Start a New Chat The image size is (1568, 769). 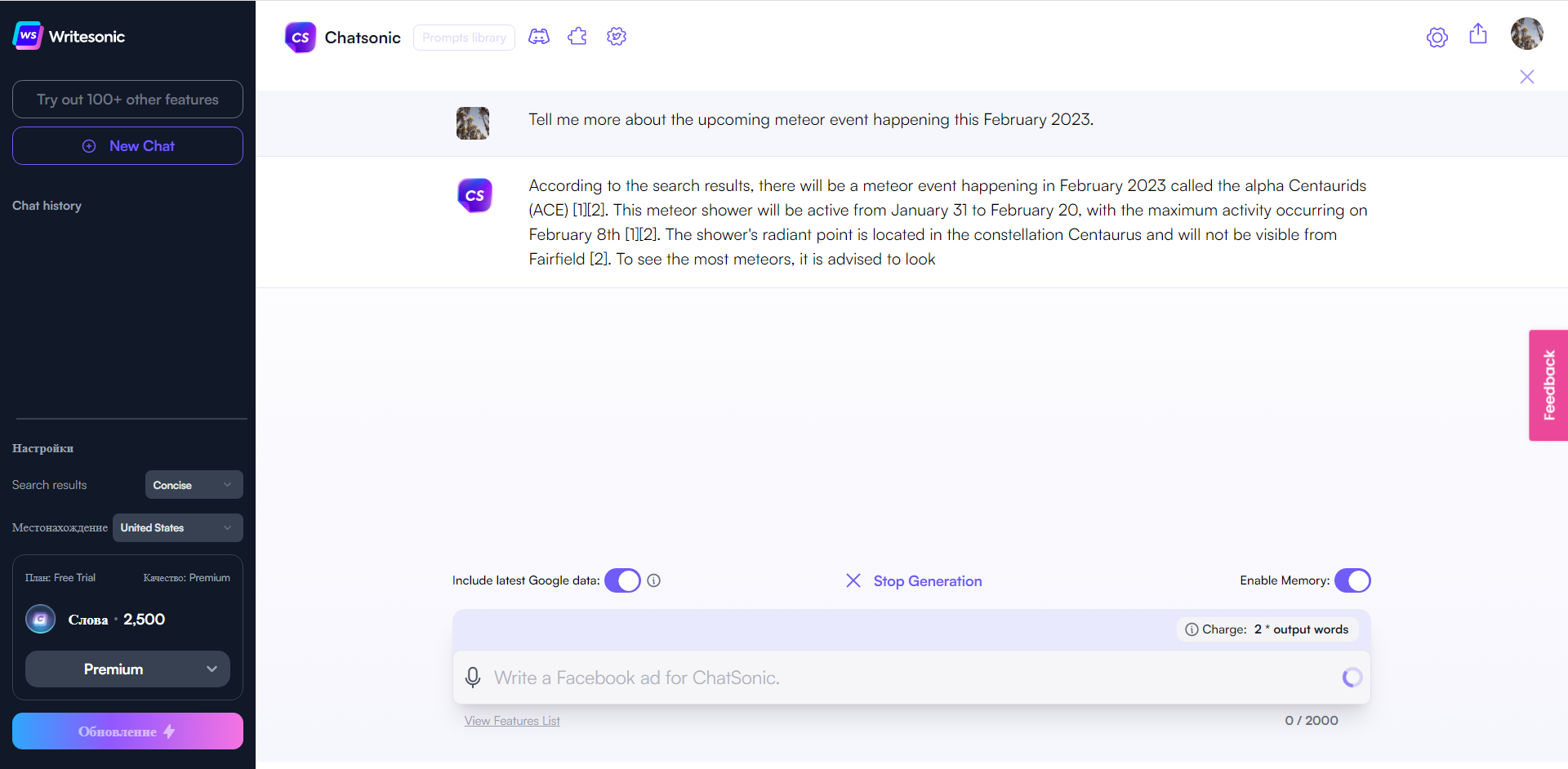(127, 146)
